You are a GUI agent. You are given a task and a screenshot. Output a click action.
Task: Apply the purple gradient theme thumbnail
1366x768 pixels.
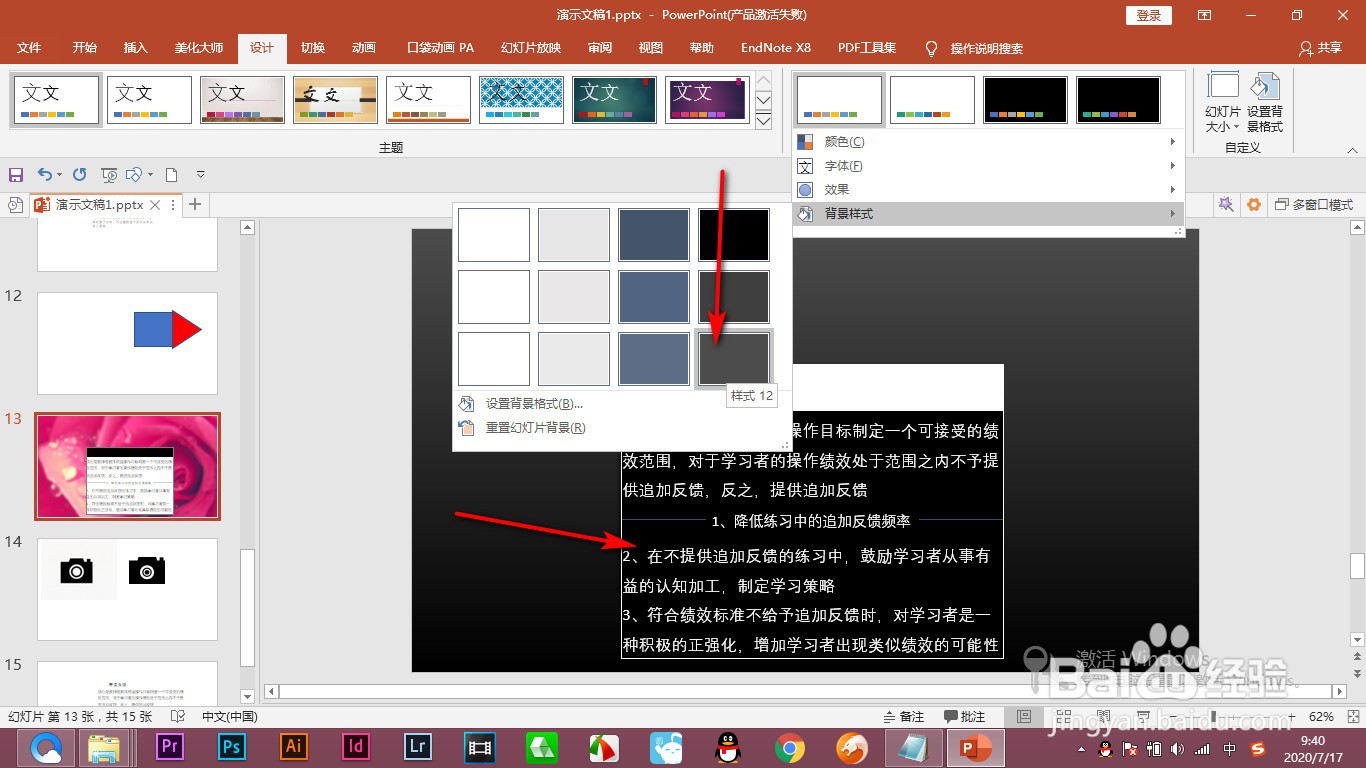pos(708,100)
